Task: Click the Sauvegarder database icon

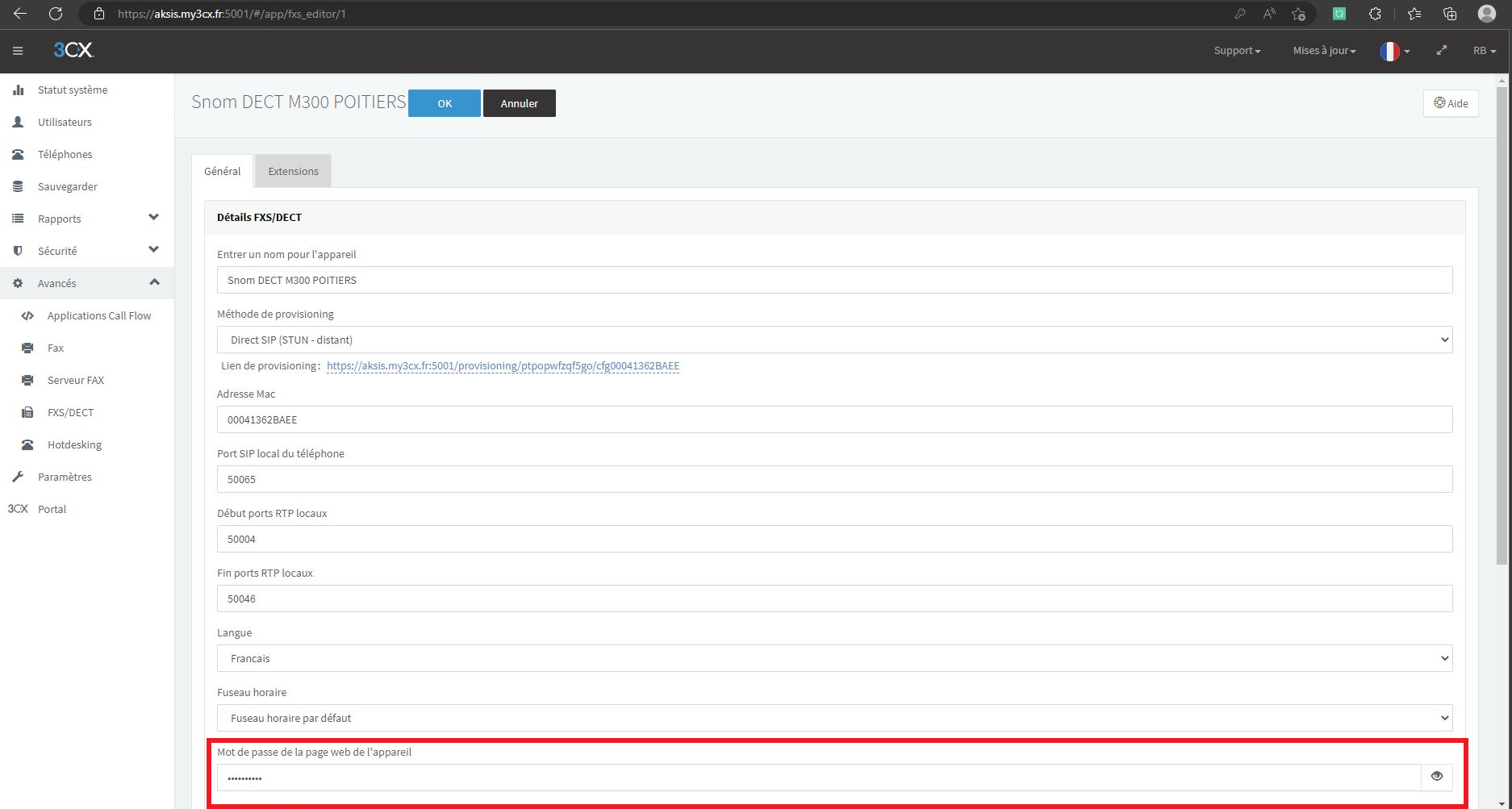Action: (x=18, y=186)
